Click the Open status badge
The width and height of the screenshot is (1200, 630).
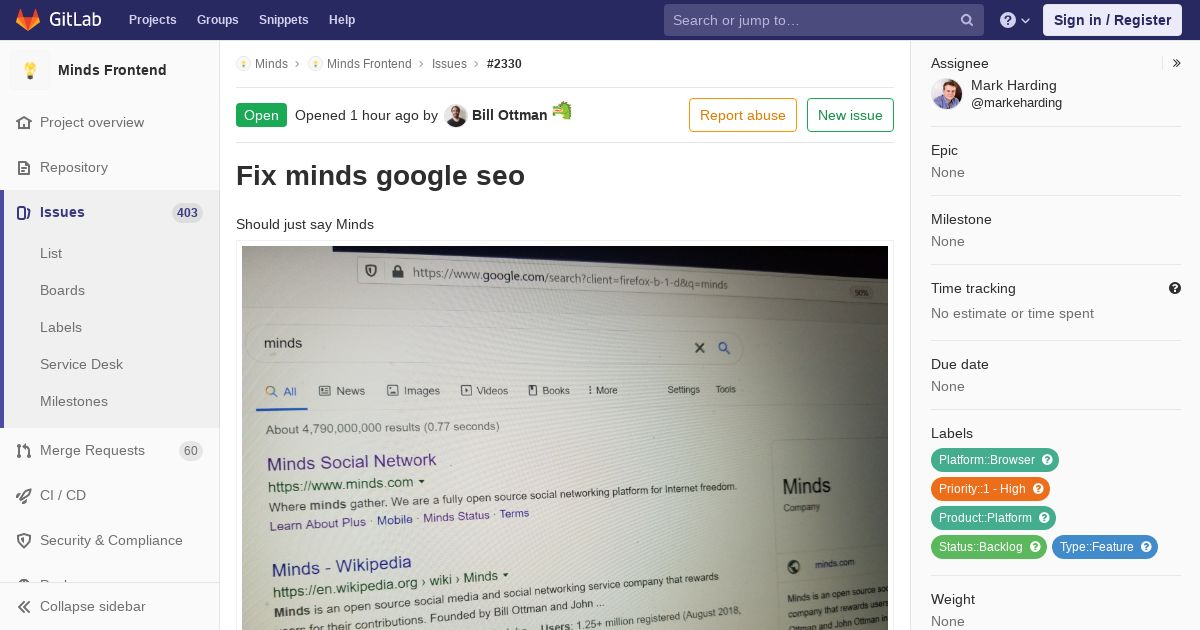(261, 115)
